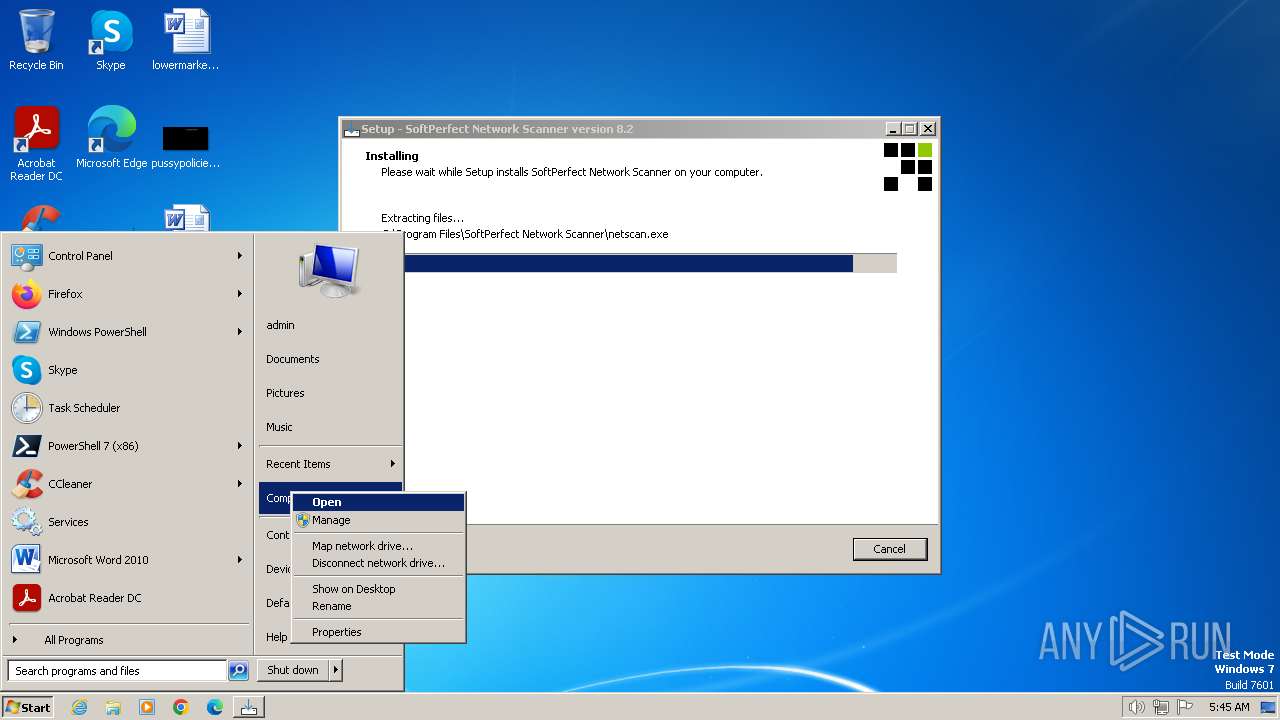Viewport: 1280px width, 720px height.
Task: Click the Shut down button
Action: pyautogui.click(x=293, y=670)
